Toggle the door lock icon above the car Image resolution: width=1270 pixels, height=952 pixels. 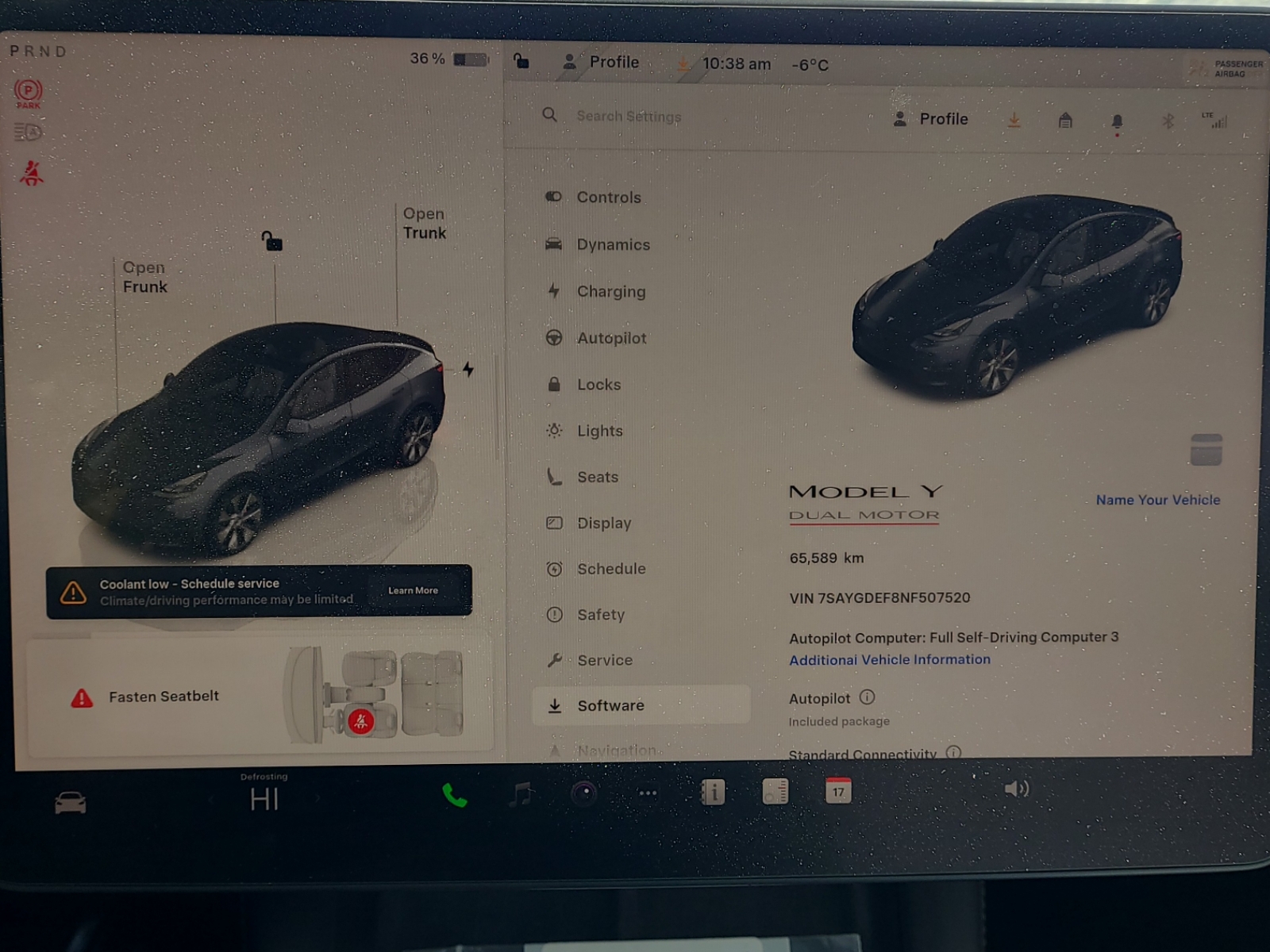pyautogui.click(x=272, y=240)
